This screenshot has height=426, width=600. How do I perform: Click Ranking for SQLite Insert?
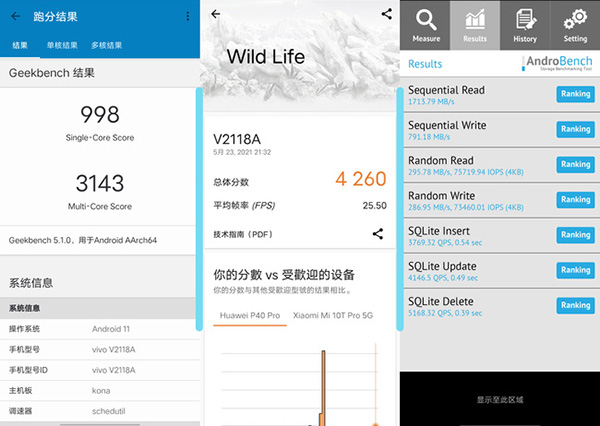(x=575, y=235)
